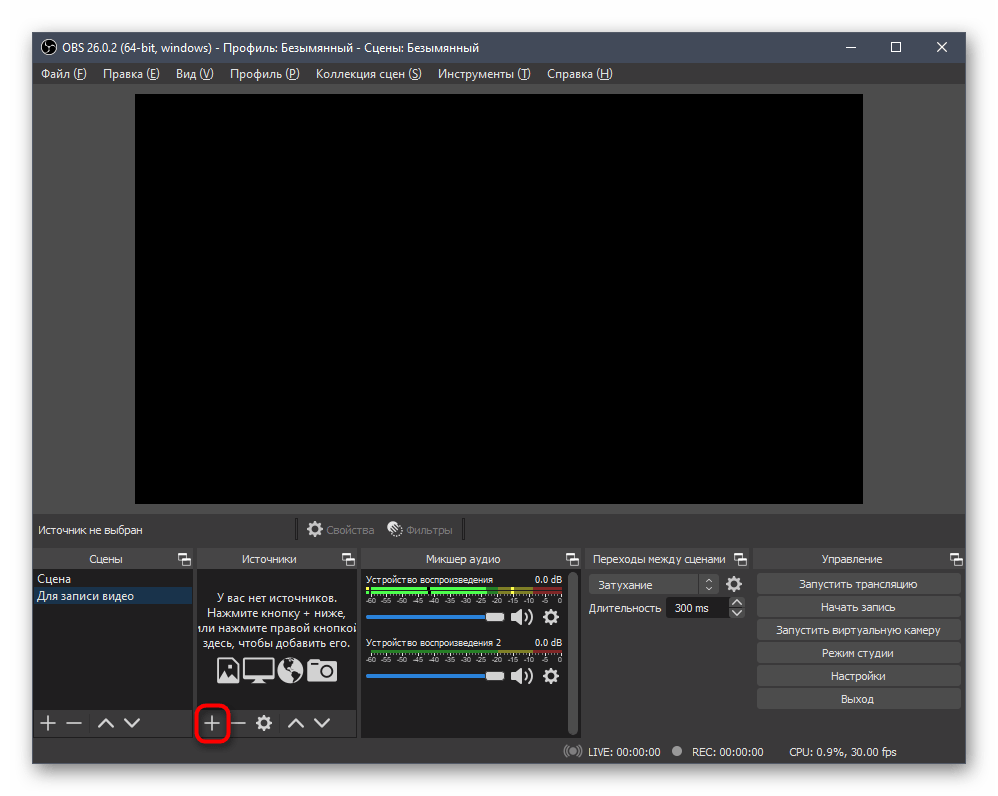Adjust Устройство воспроизведения 2 volume slider
998x796 pixels.
435,676
